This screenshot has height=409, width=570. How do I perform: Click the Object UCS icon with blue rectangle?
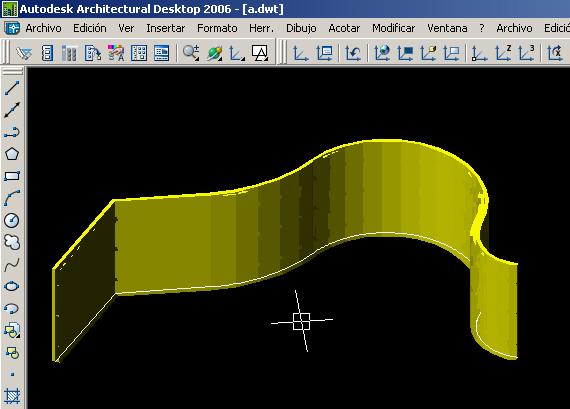[405, 53]
